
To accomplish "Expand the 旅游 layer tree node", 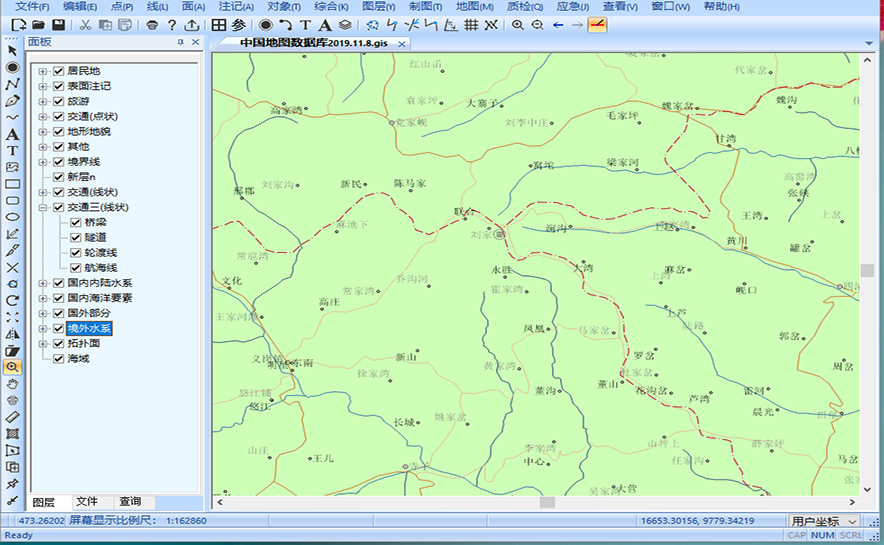I will tap(43, 101).
